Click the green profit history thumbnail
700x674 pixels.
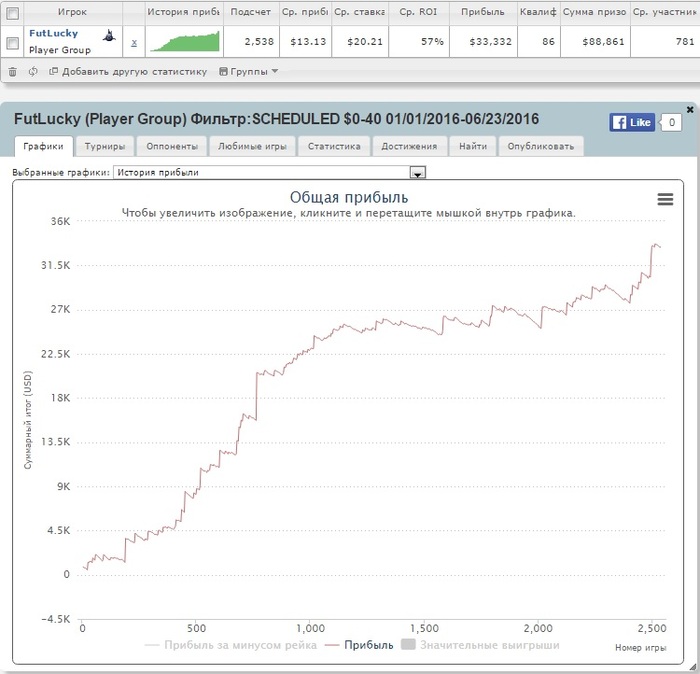185,42
